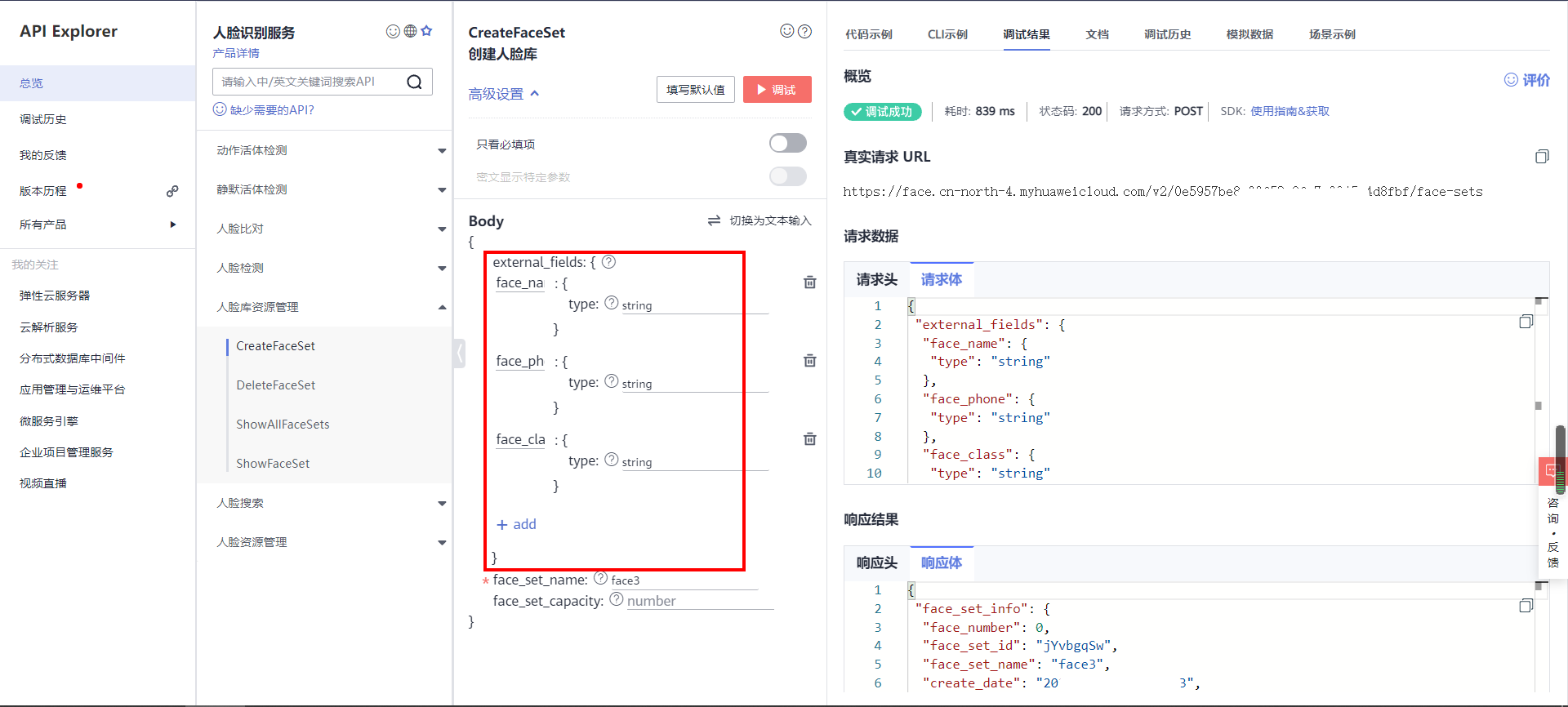Image resolution: width=1568 pixels, height=707 pixels.
Task: Collapse the API list panel handle
Action: click(459, 353)
